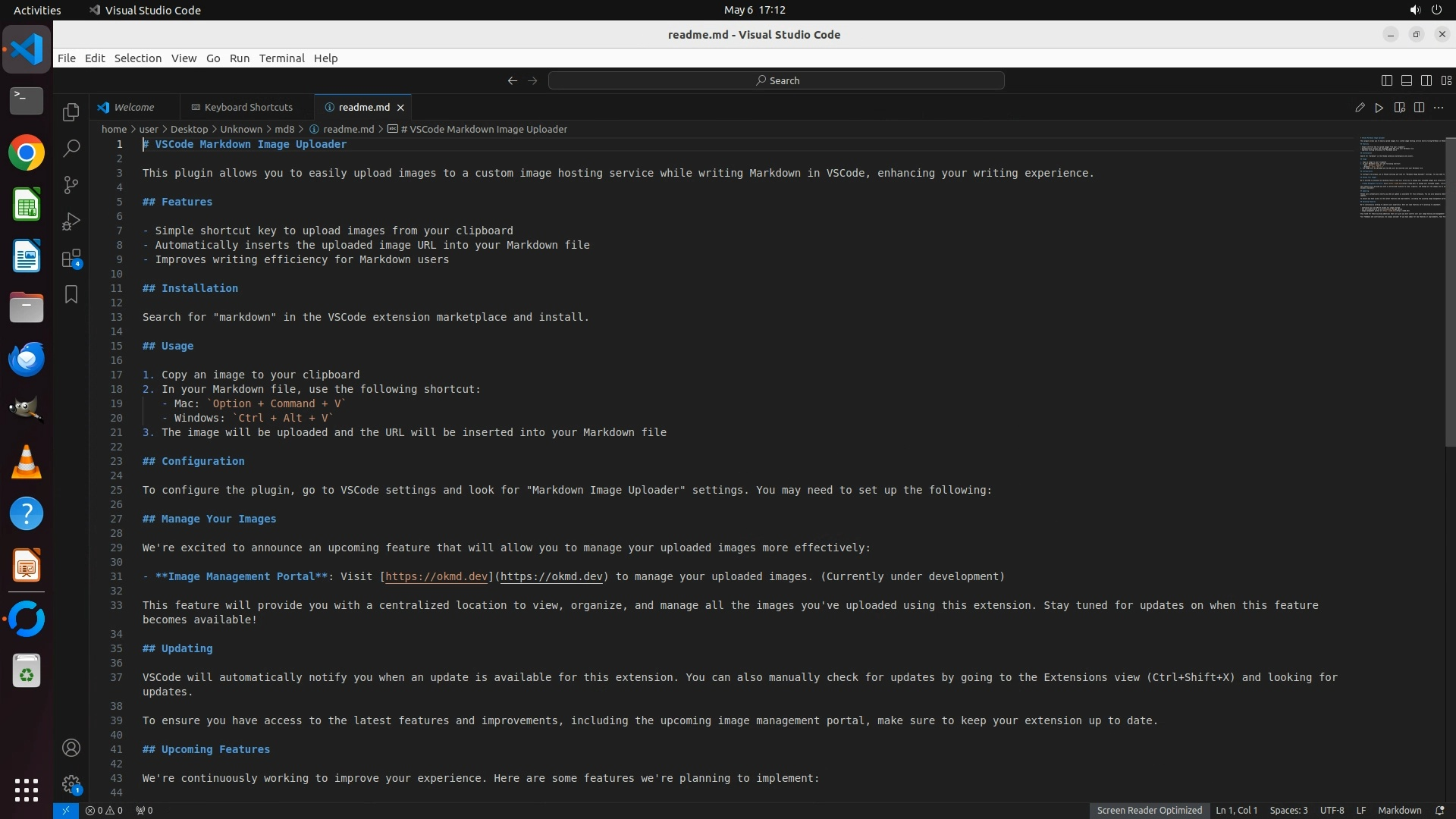
Task: Toggle the bottom Panel layout button
Action: tap(1407, 80)
